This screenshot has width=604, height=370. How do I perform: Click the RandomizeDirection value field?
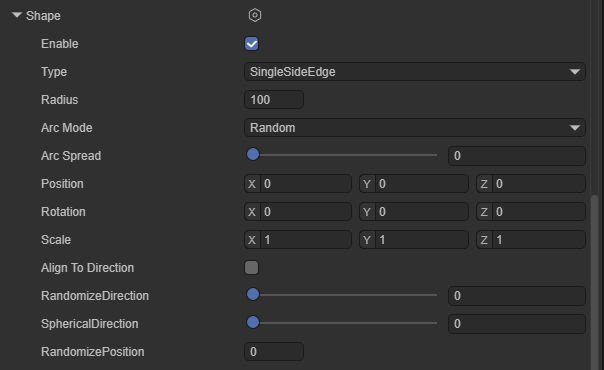coord(517,296)
